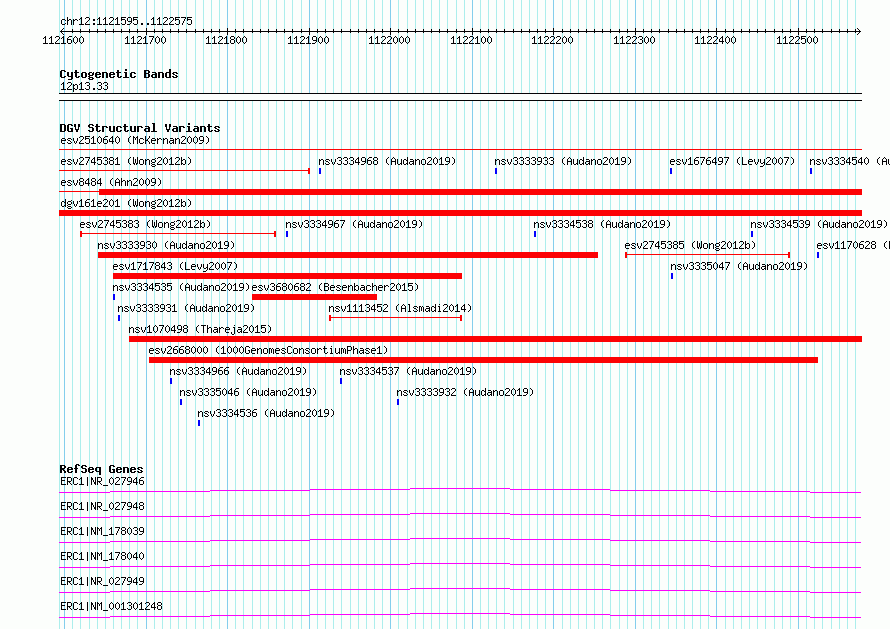Screen dimensions: 890x629
Task: Click the nsv3334536 (Audano2019) variant label
Action: [x=266, y=413]
